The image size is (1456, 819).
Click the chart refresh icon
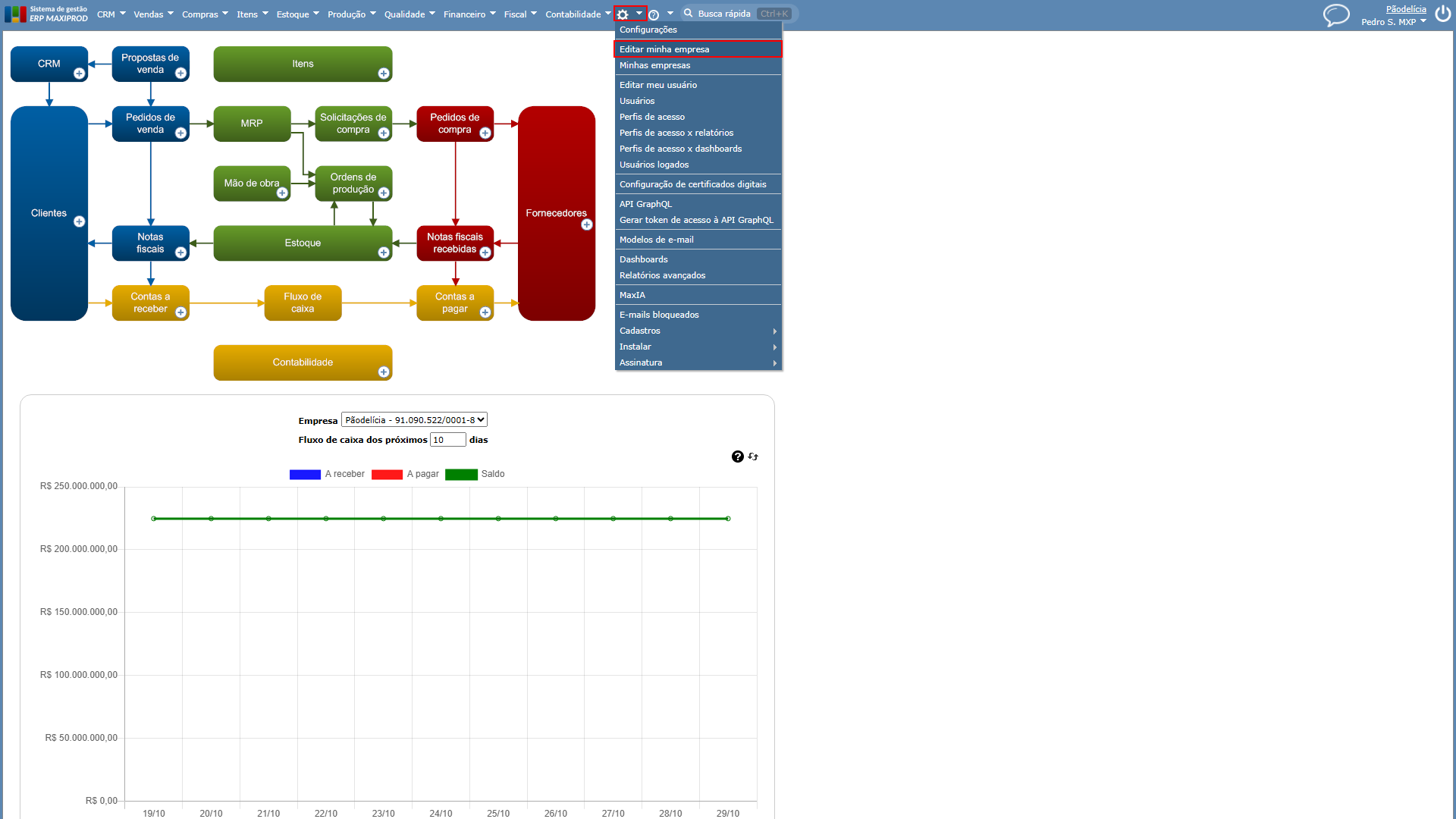tap(753, 457)
